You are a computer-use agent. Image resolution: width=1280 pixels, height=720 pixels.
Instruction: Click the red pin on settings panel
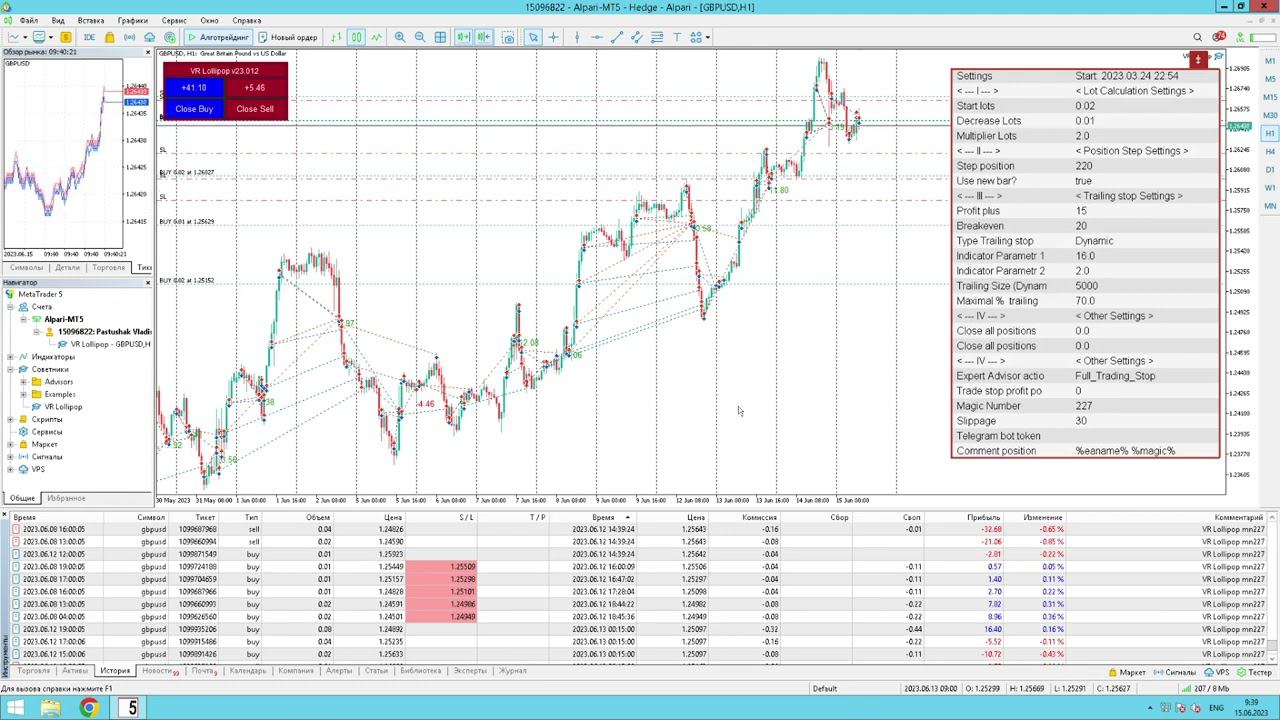click(1198, 60)
